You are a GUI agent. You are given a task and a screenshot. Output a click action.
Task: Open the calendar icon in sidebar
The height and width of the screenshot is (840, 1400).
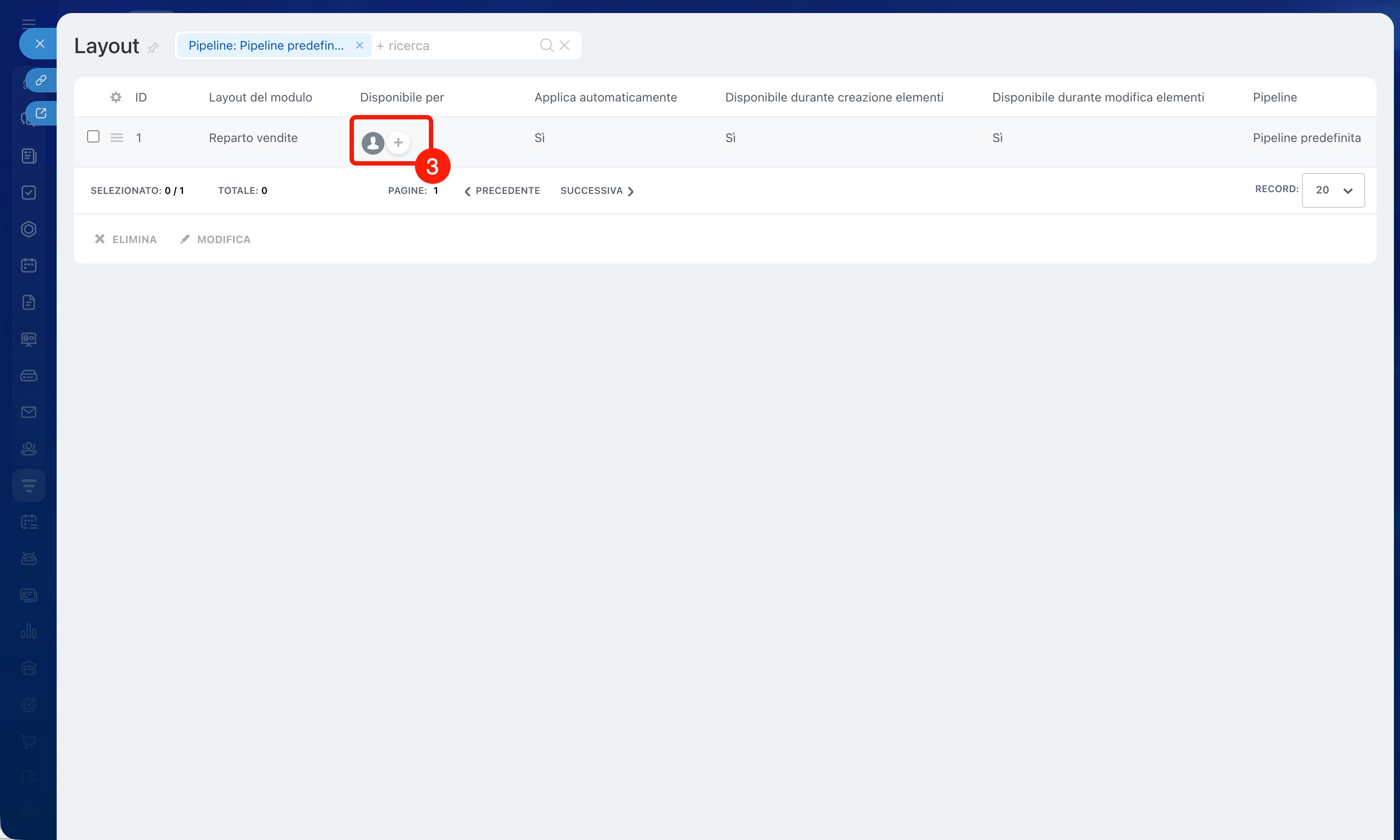coord(29,265)
